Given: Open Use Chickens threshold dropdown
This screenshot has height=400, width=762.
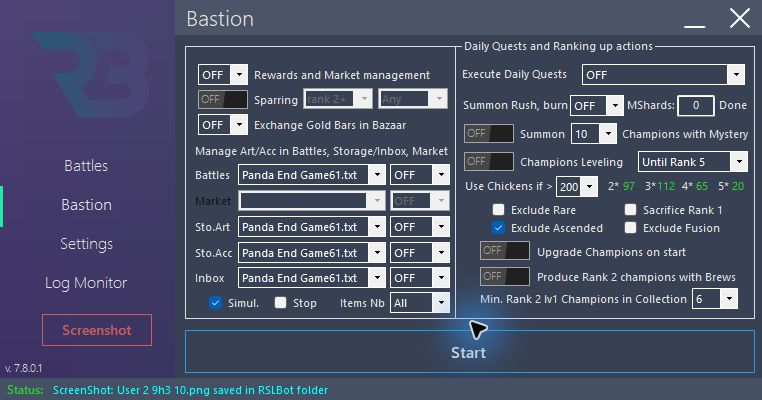Looking at the screenshot, I should [x=576, y=187].
